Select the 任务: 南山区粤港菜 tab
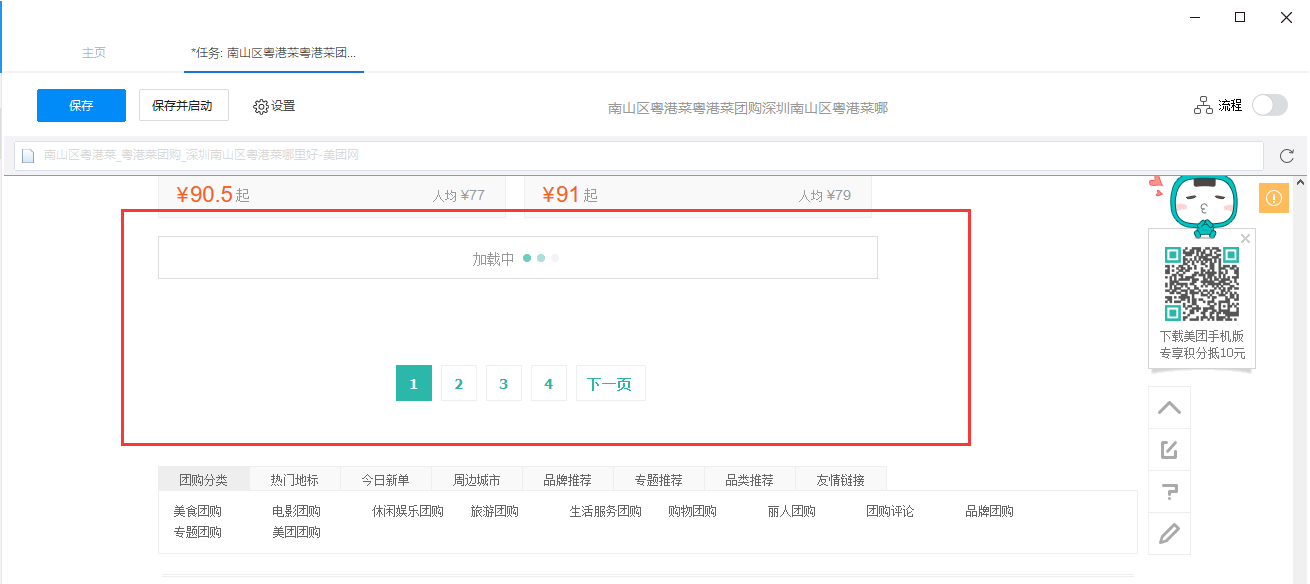The image size is (1310, 584). pos(273,52)
